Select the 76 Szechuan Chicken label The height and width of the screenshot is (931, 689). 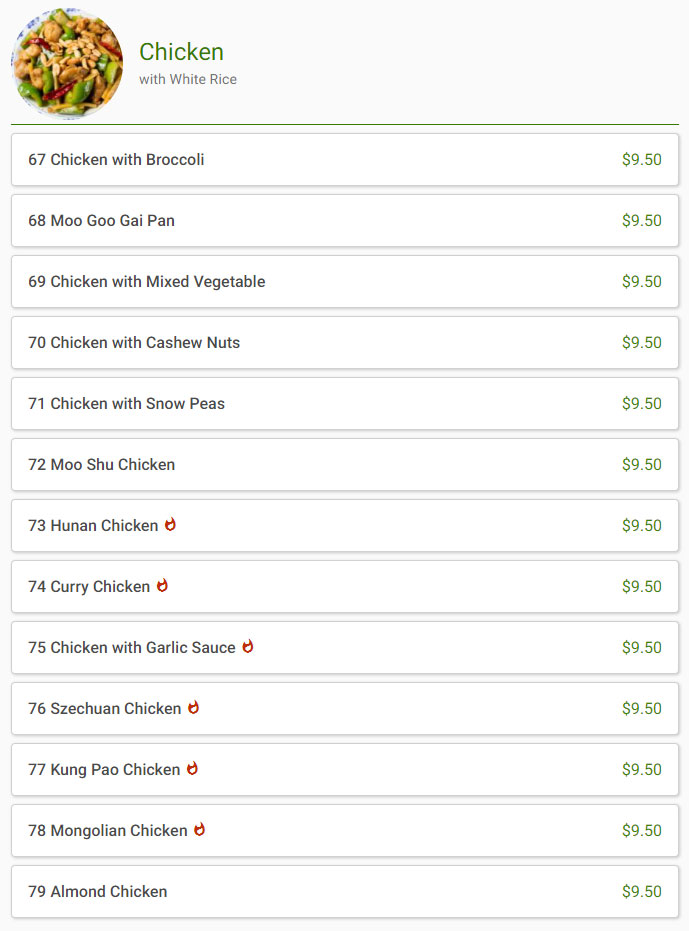coord(105,708)
